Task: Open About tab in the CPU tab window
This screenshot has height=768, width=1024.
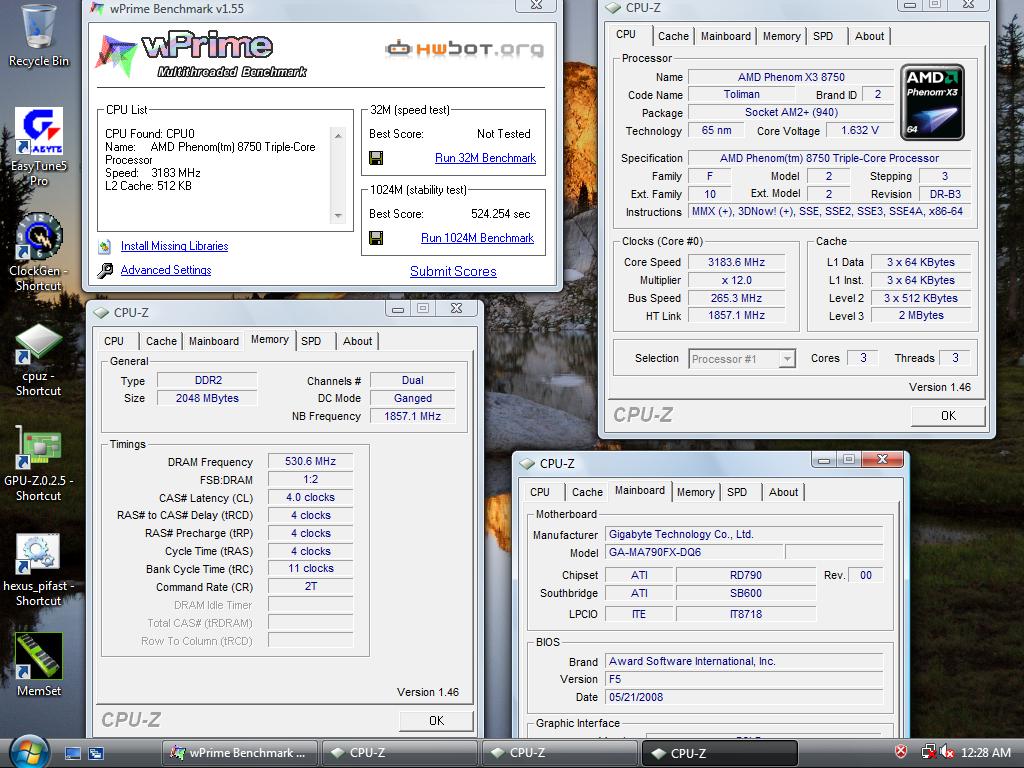Action: [x=869, y=37]
